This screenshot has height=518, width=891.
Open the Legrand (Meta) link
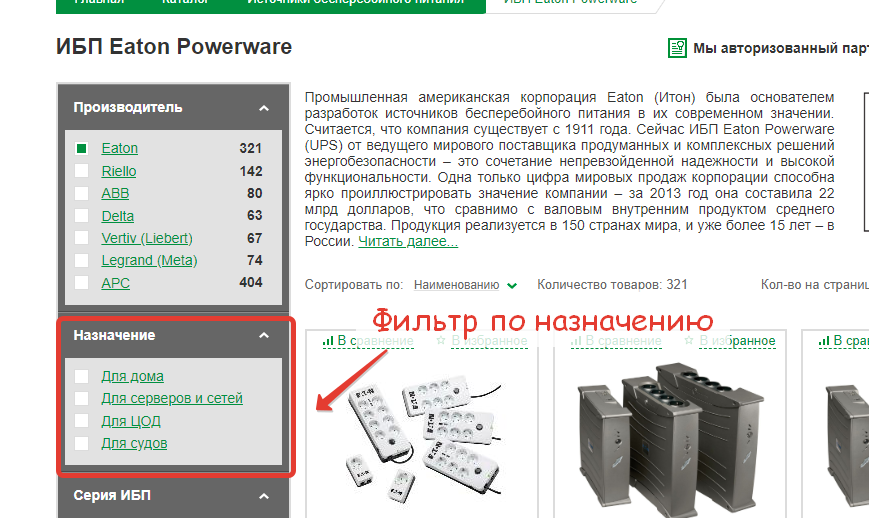(149, 260)
